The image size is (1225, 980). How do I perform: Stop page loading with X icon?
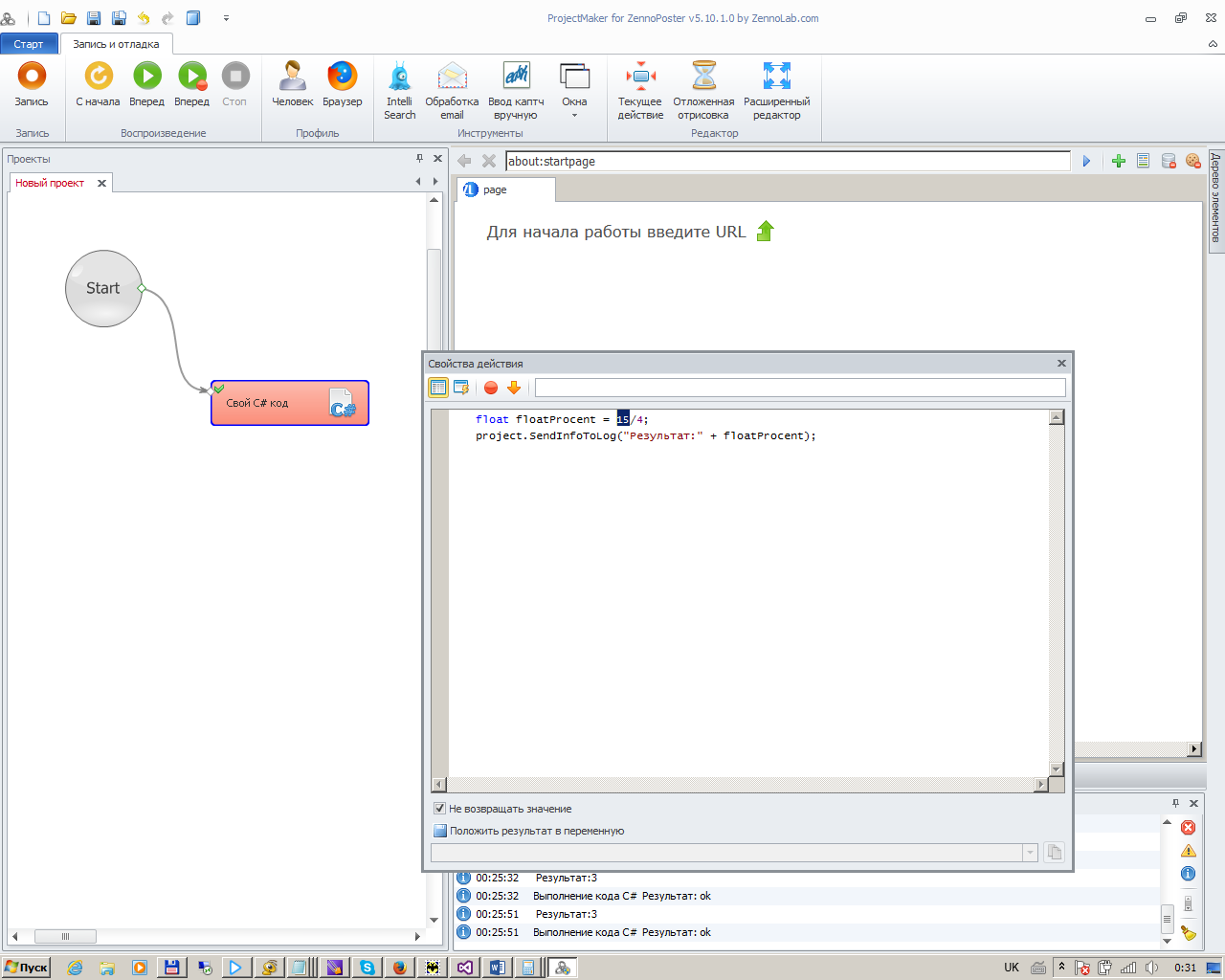489,161
